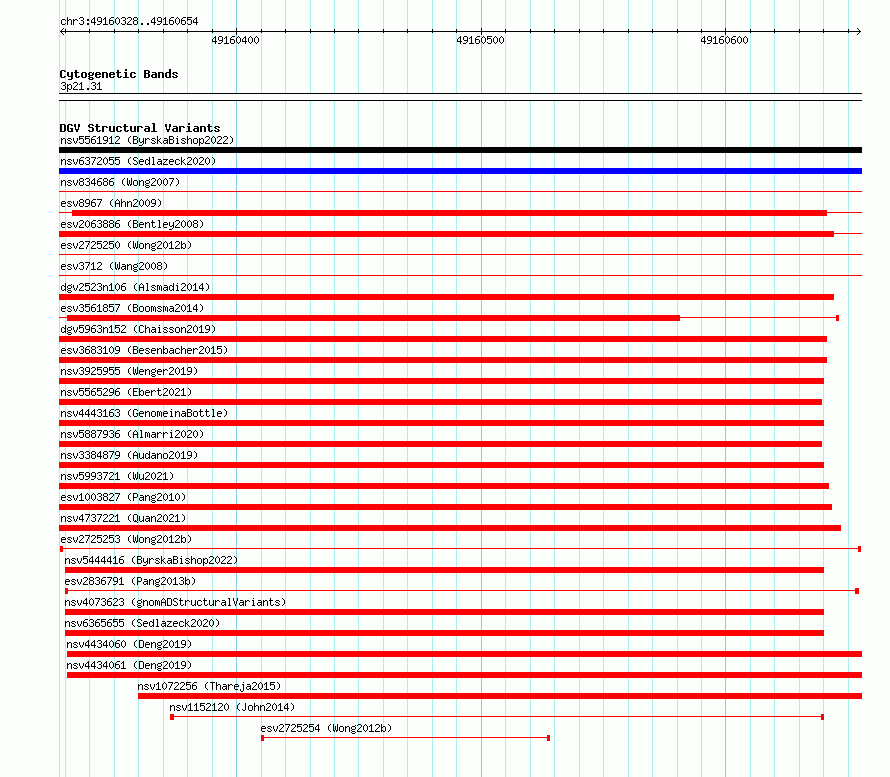Click the nsv6365655 (Sedlazeck2020) label

coord(142,623)
